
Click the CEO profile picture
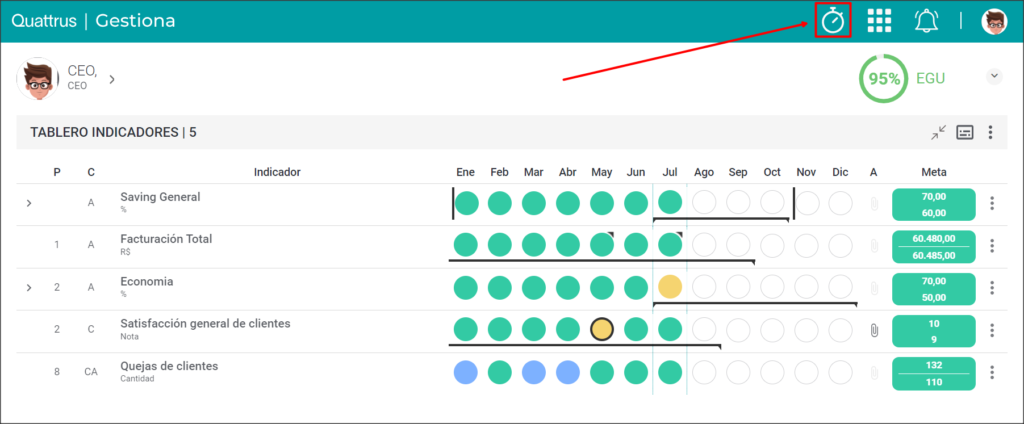pos(38,78)
